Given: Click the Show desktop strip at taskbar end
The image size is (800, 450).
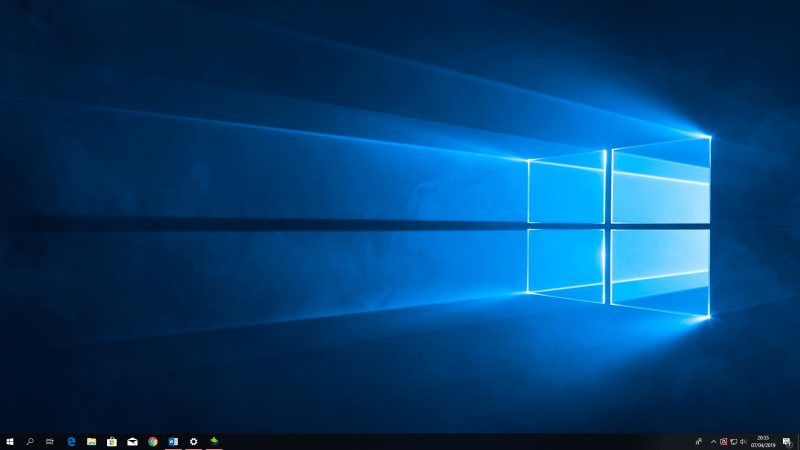Looking at the screenshot, I should click(798, 442).
